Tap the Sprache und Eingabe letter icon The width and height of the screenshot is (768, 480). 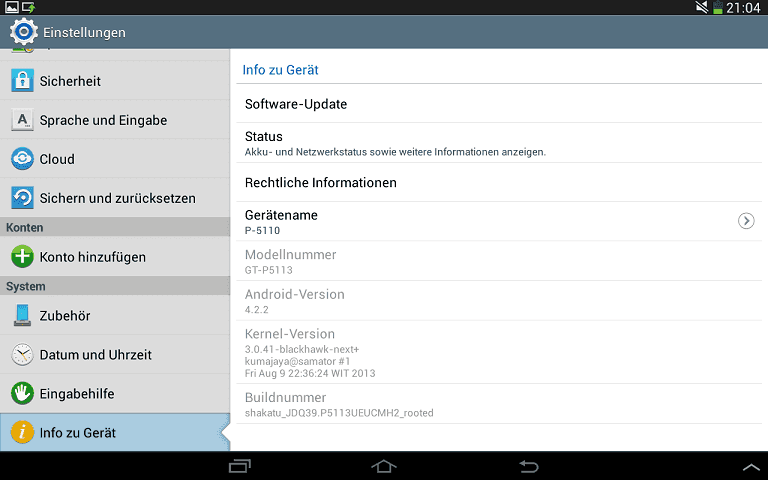pos(23,120)
